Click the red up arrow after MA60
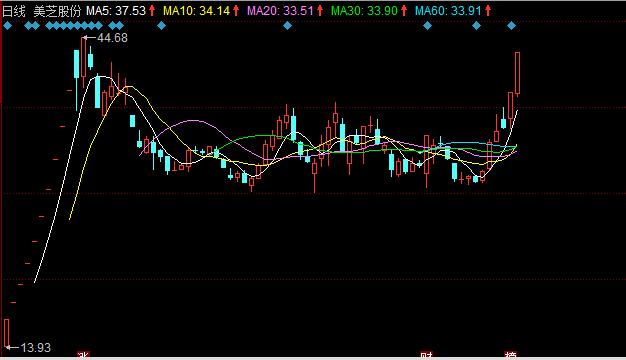626x360 pixels. (x=488, y=11)
